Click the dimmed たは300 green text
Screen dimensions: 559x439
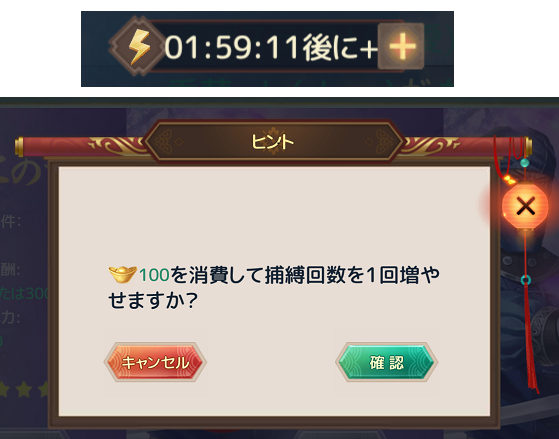pos(24,293)
